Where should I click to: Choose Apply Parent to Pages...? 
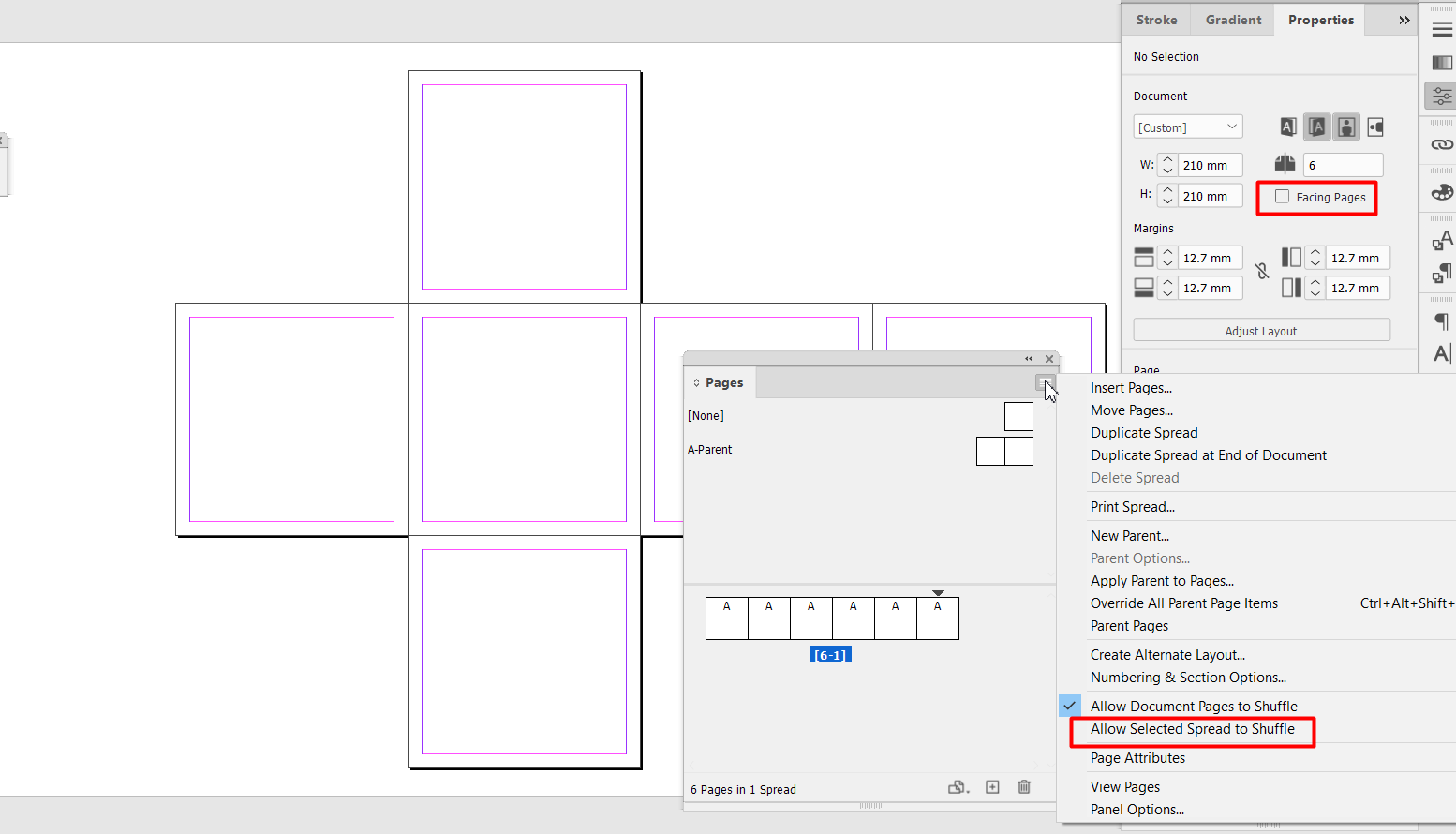tap(1162, 581)
